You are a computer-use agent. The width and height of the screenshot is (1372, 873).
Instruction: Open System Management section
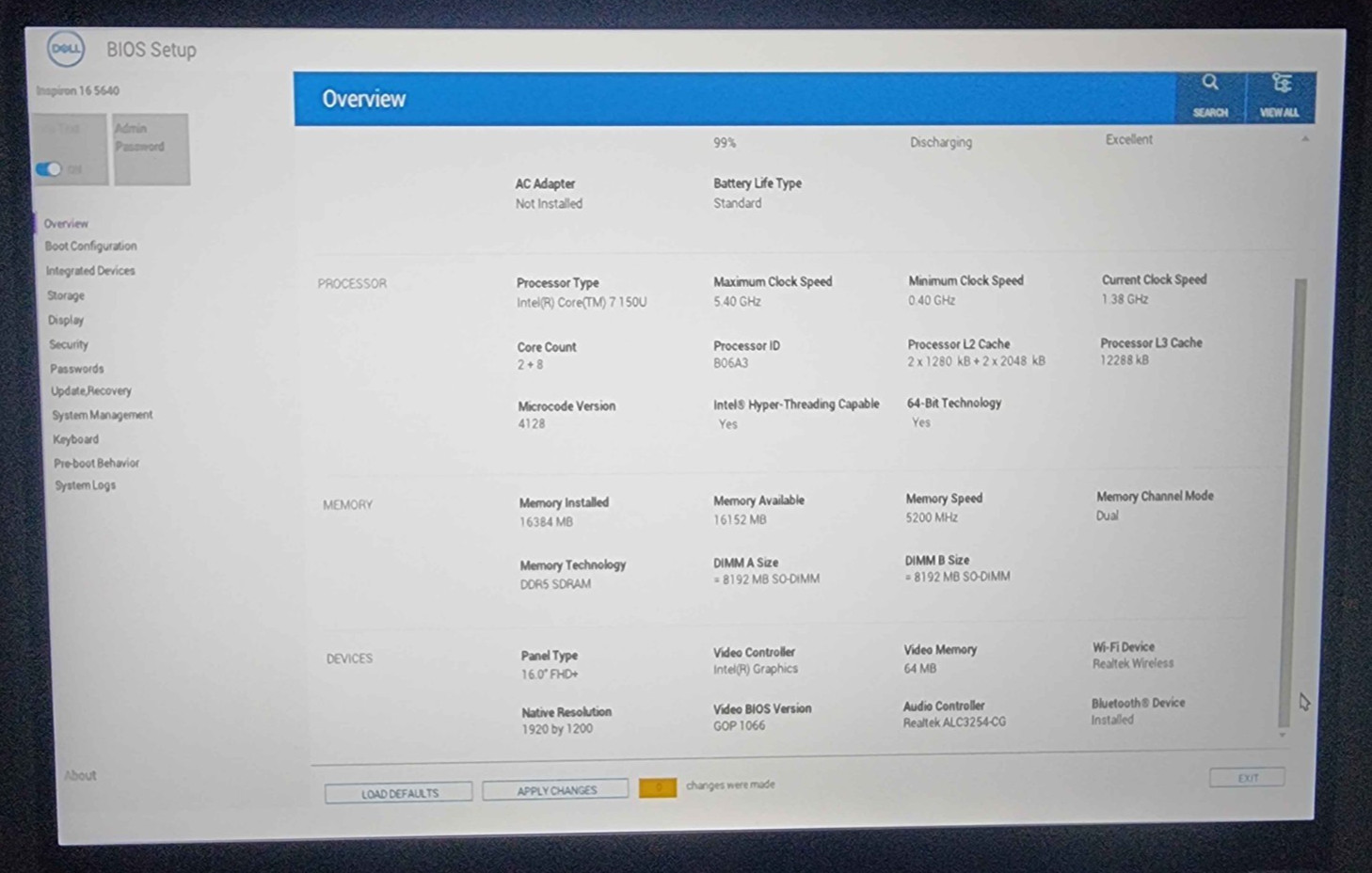[102, 415]
